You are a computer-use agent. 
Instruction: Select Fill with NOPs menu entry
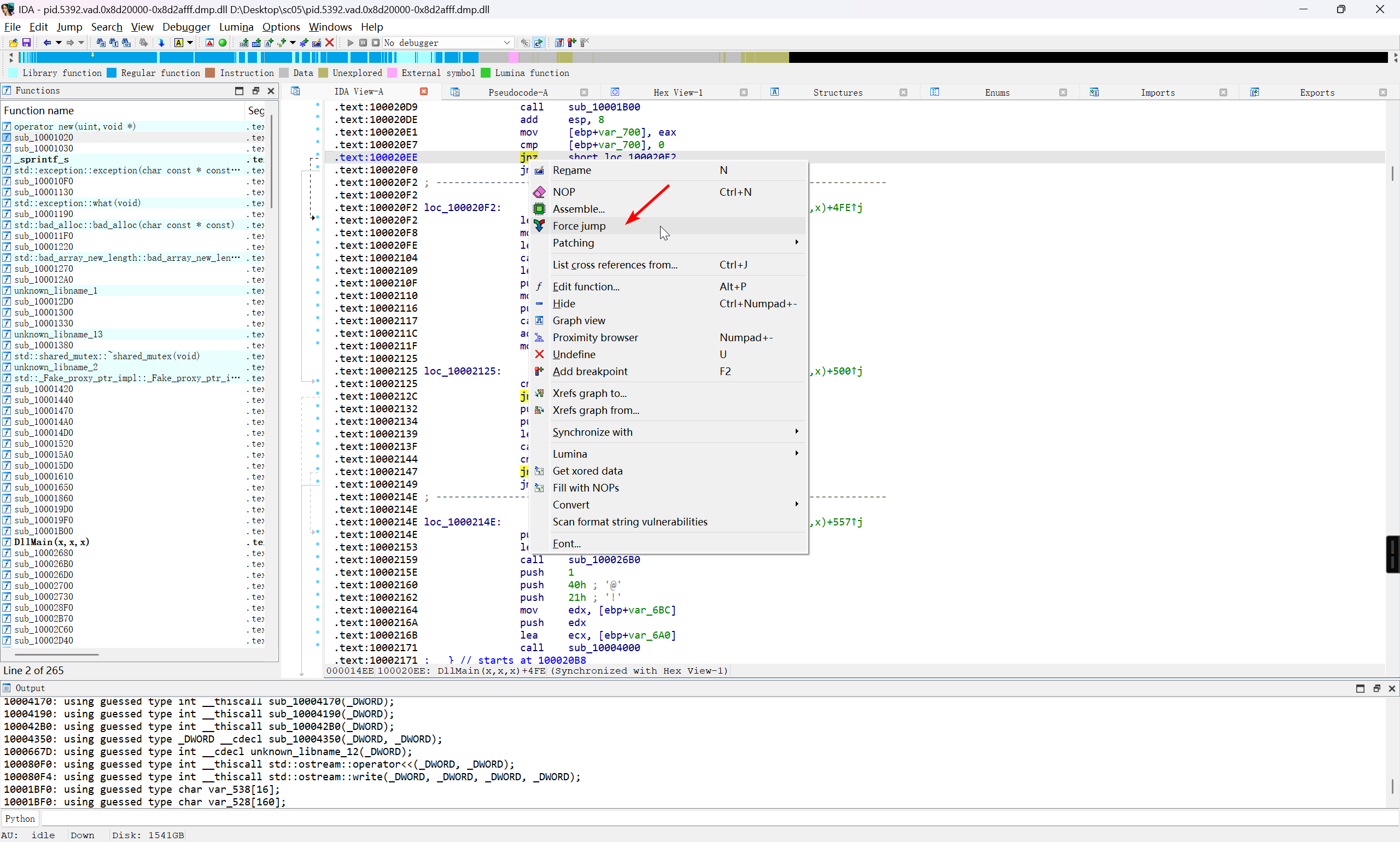668,488
